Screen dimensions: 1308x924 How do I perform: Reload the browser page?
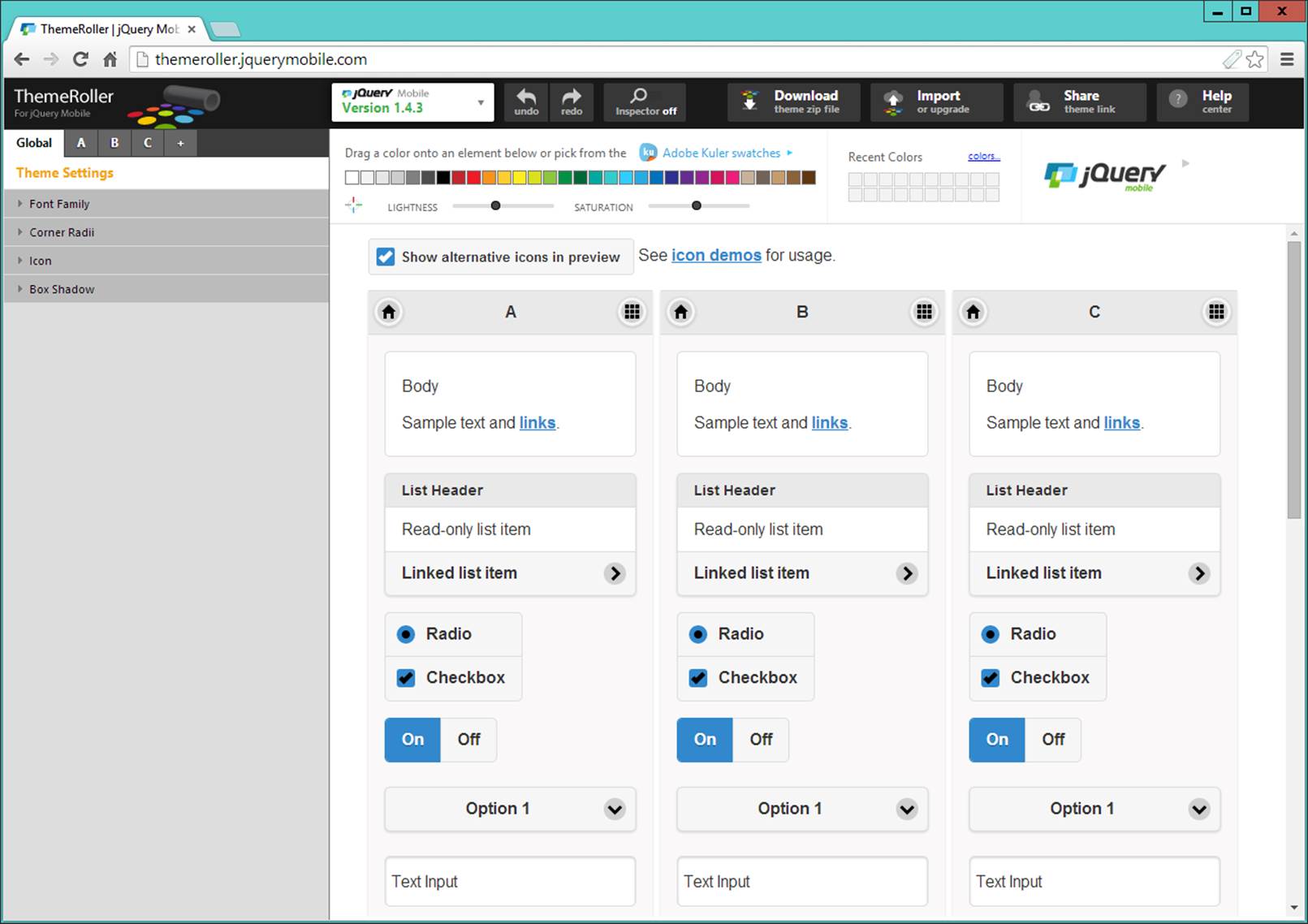tap(80, 59)
